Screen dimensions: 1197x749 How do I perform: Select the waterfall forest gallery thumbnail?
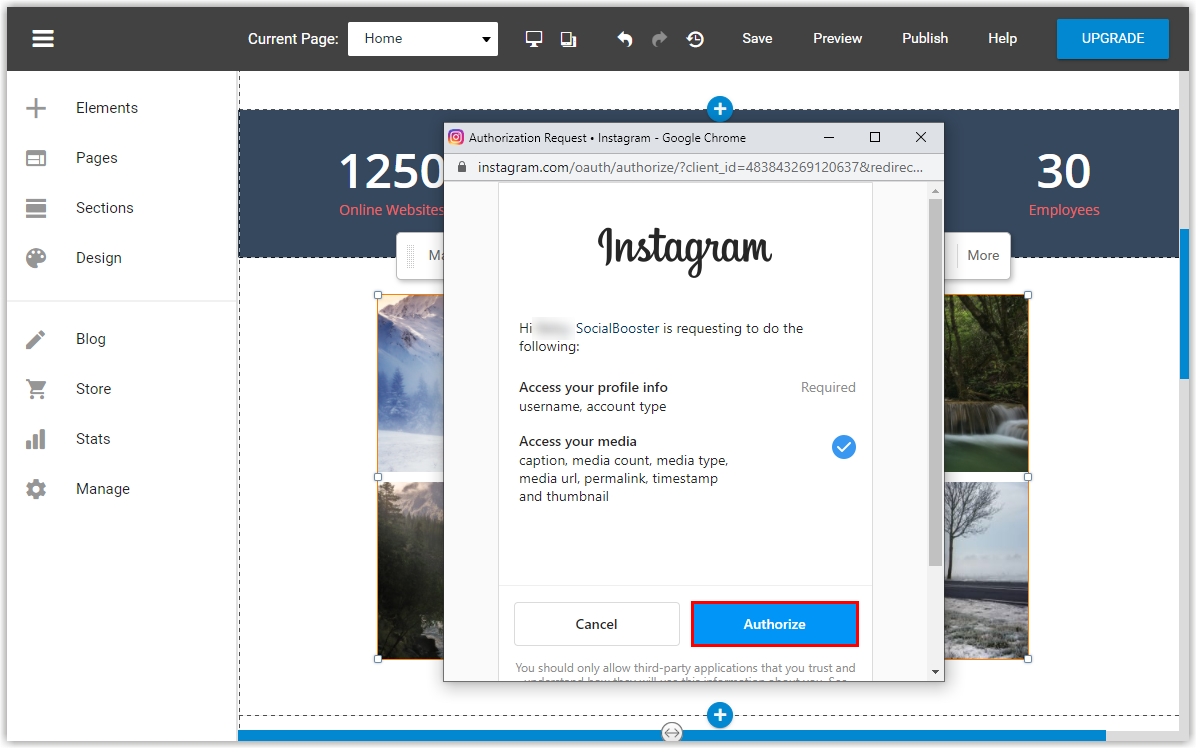[x=986, y=383]
